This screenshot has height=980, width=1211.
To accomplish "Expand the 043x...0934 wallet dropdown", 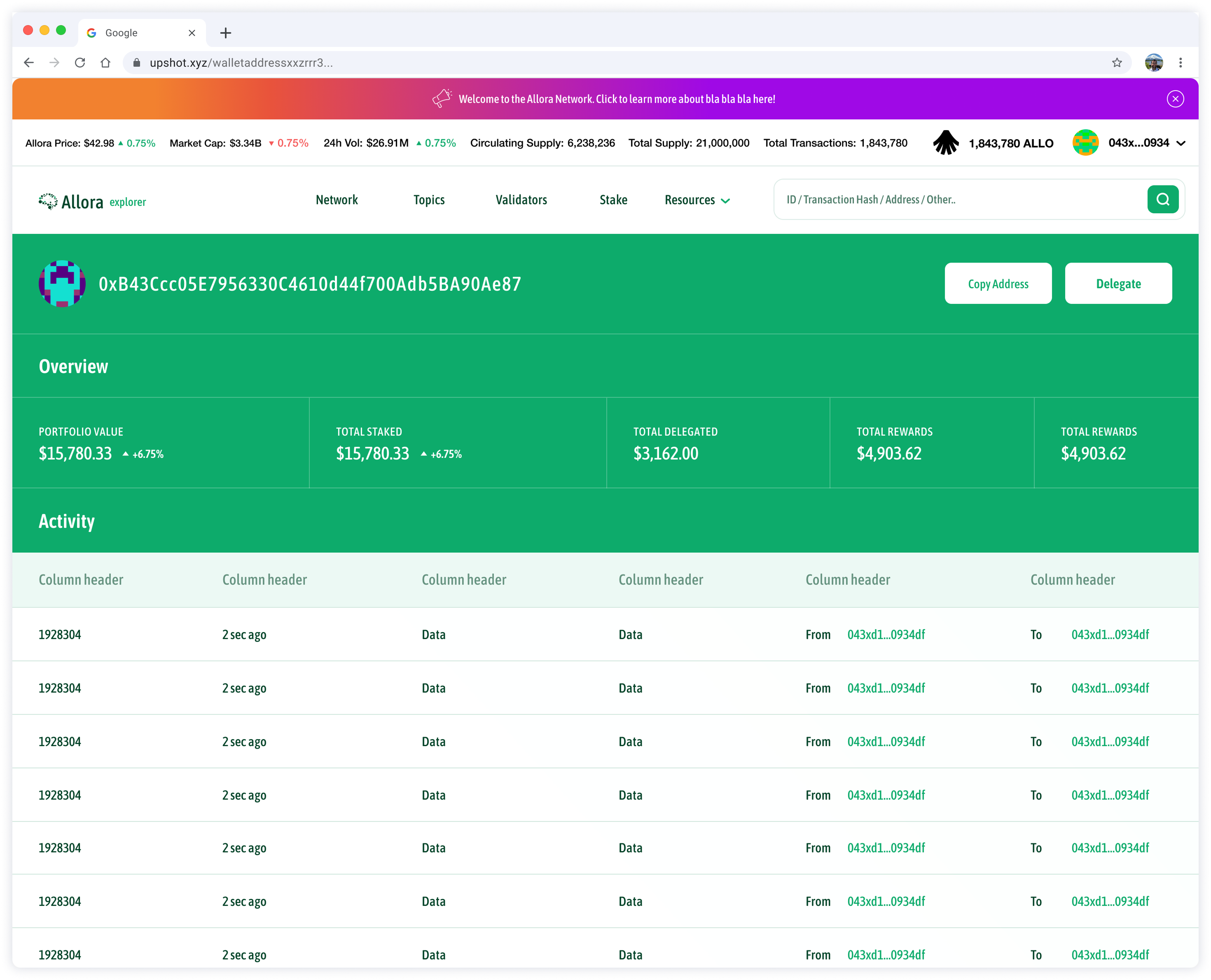I will (1181, 143).
